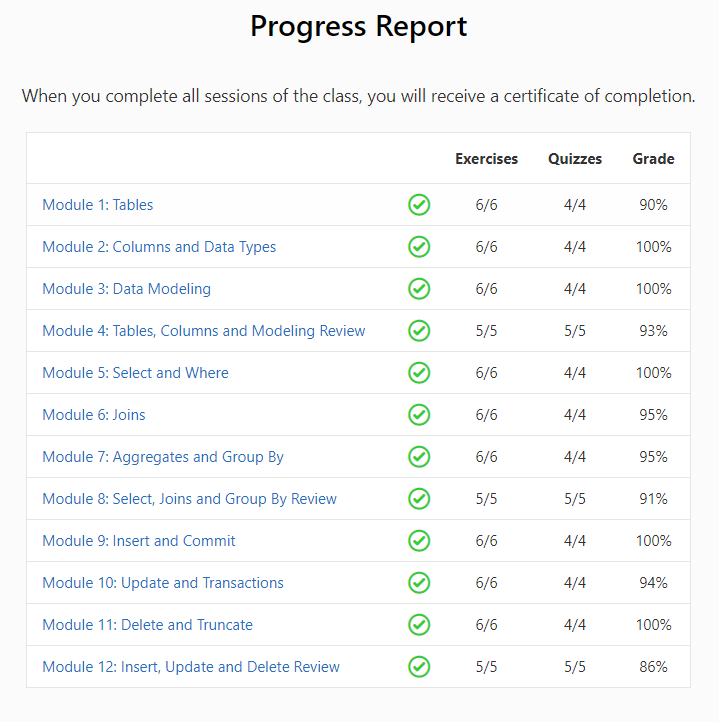Open Module 8: Select, Joins and Group By Review
This screenshot has width=719, height=722.
pyautogui.click(x=189, y=499)
